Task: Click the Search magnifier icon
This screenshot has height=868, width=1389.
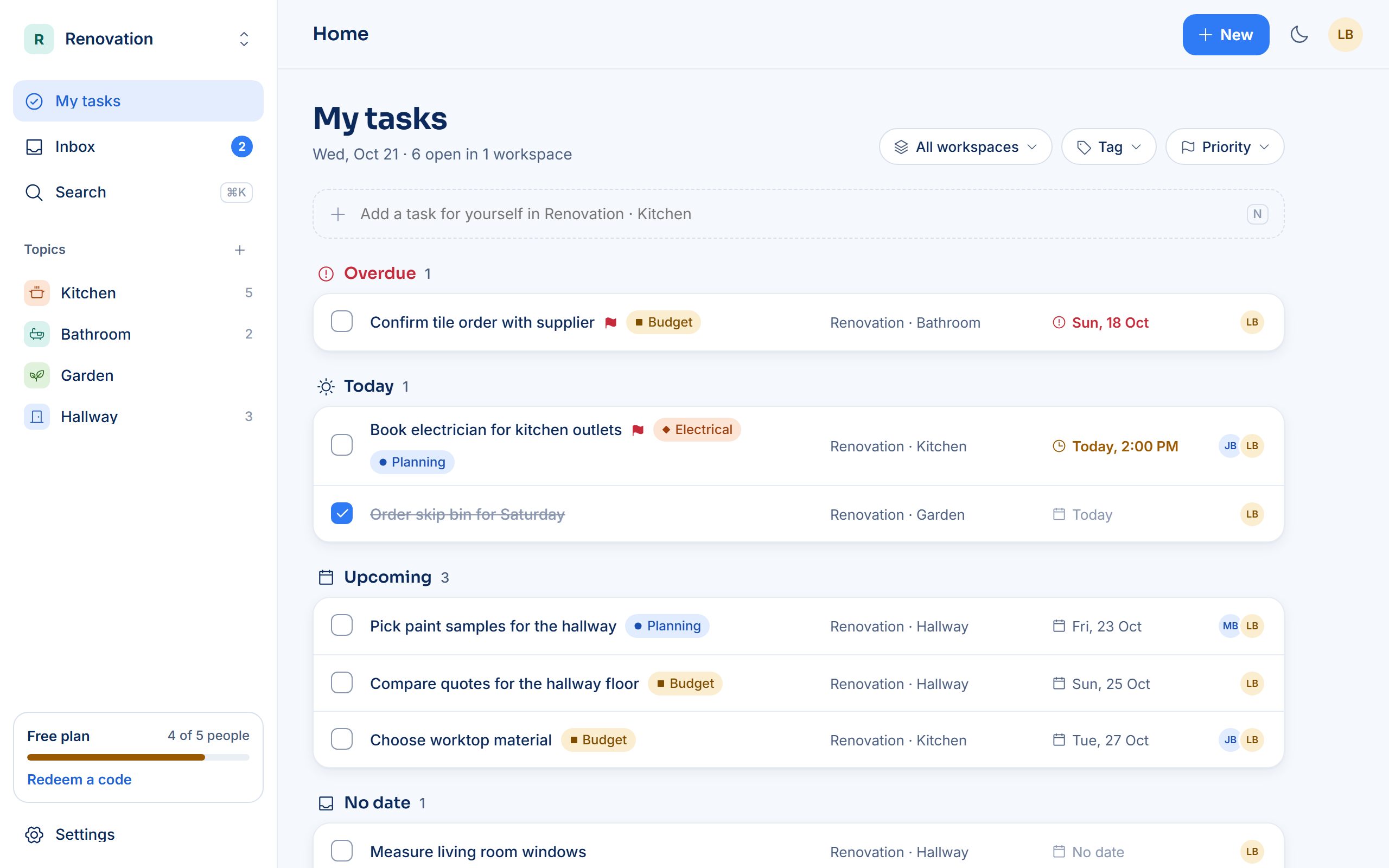Action: pyautogui.click(x=34, y=192)
